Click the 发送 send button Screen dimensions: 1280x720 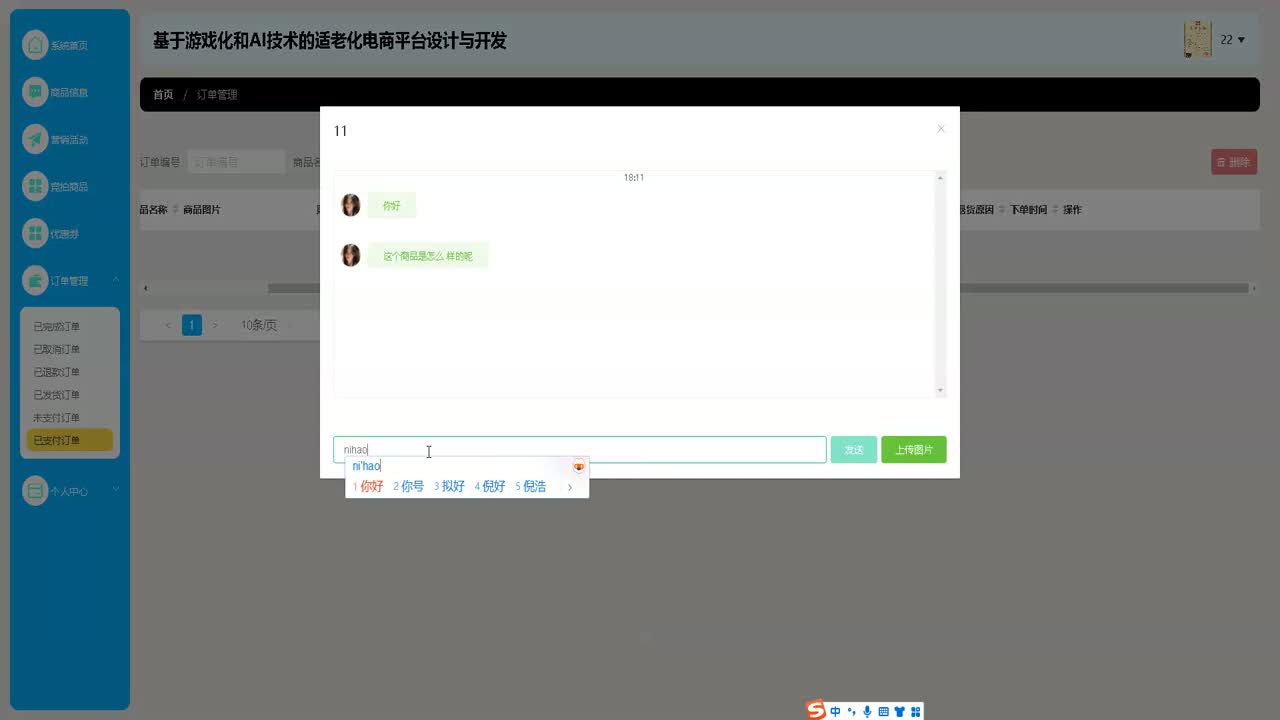(854, 450)
